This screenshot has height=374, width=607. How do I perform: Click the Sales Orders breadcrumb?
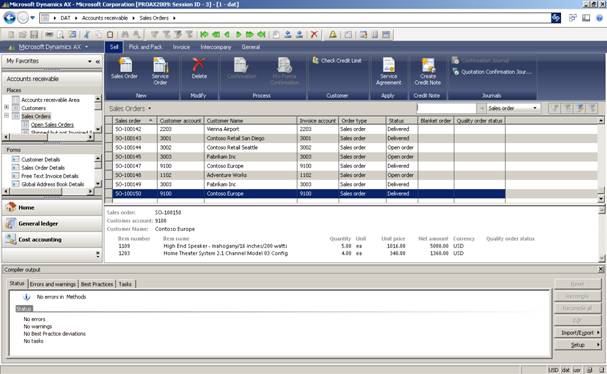point(154,18)
